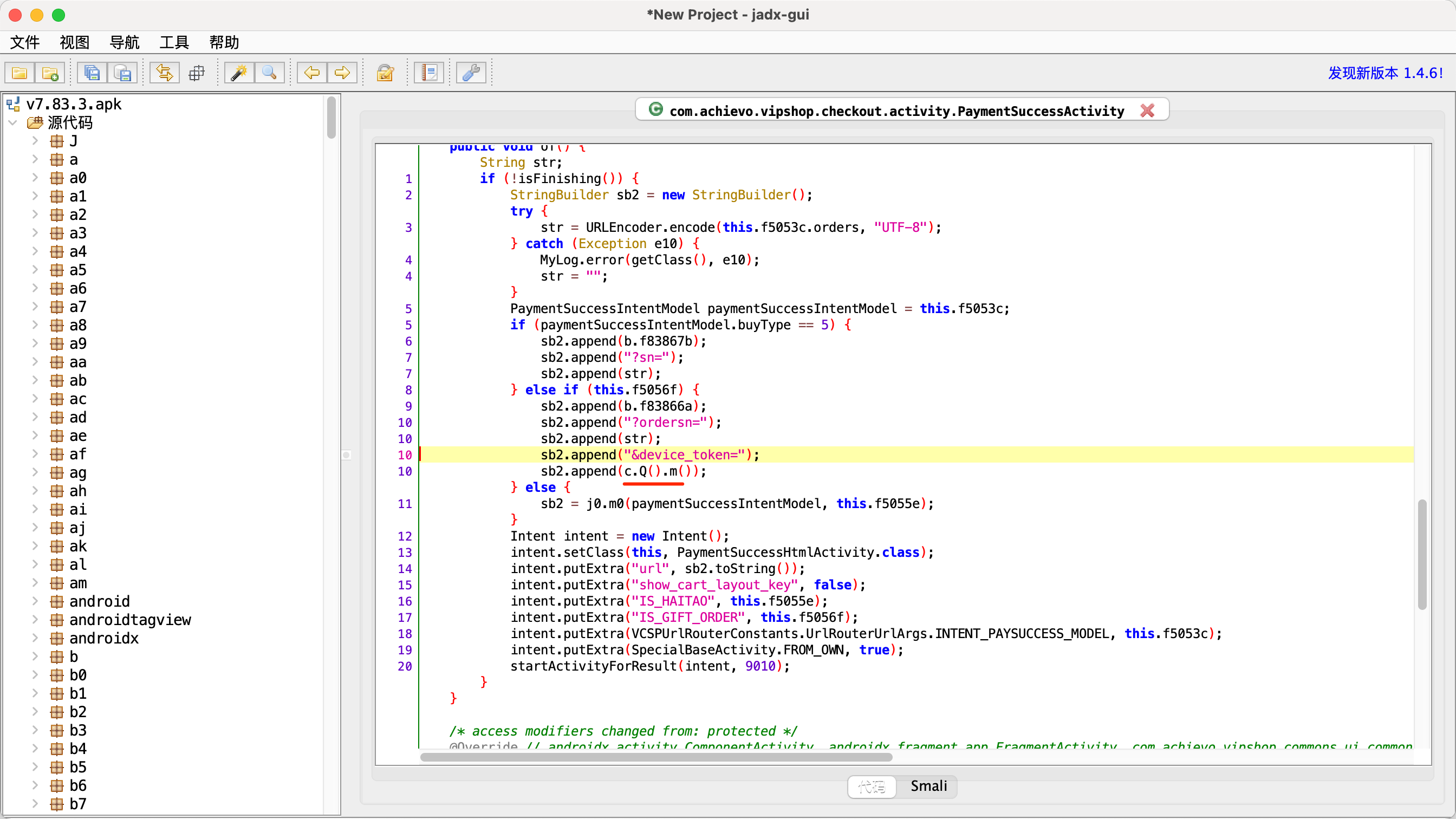The height and width of the screenshot is (819, 1456).
Task: Click the j0.m0 method call
Action: point(605,503)
